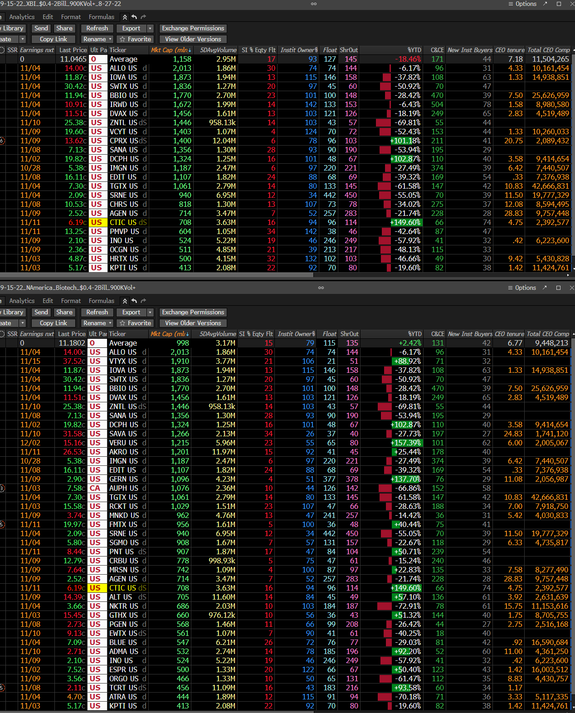
Task: Click redo arrow in XBI window toolbar
Action: click(x=143, y=17)
